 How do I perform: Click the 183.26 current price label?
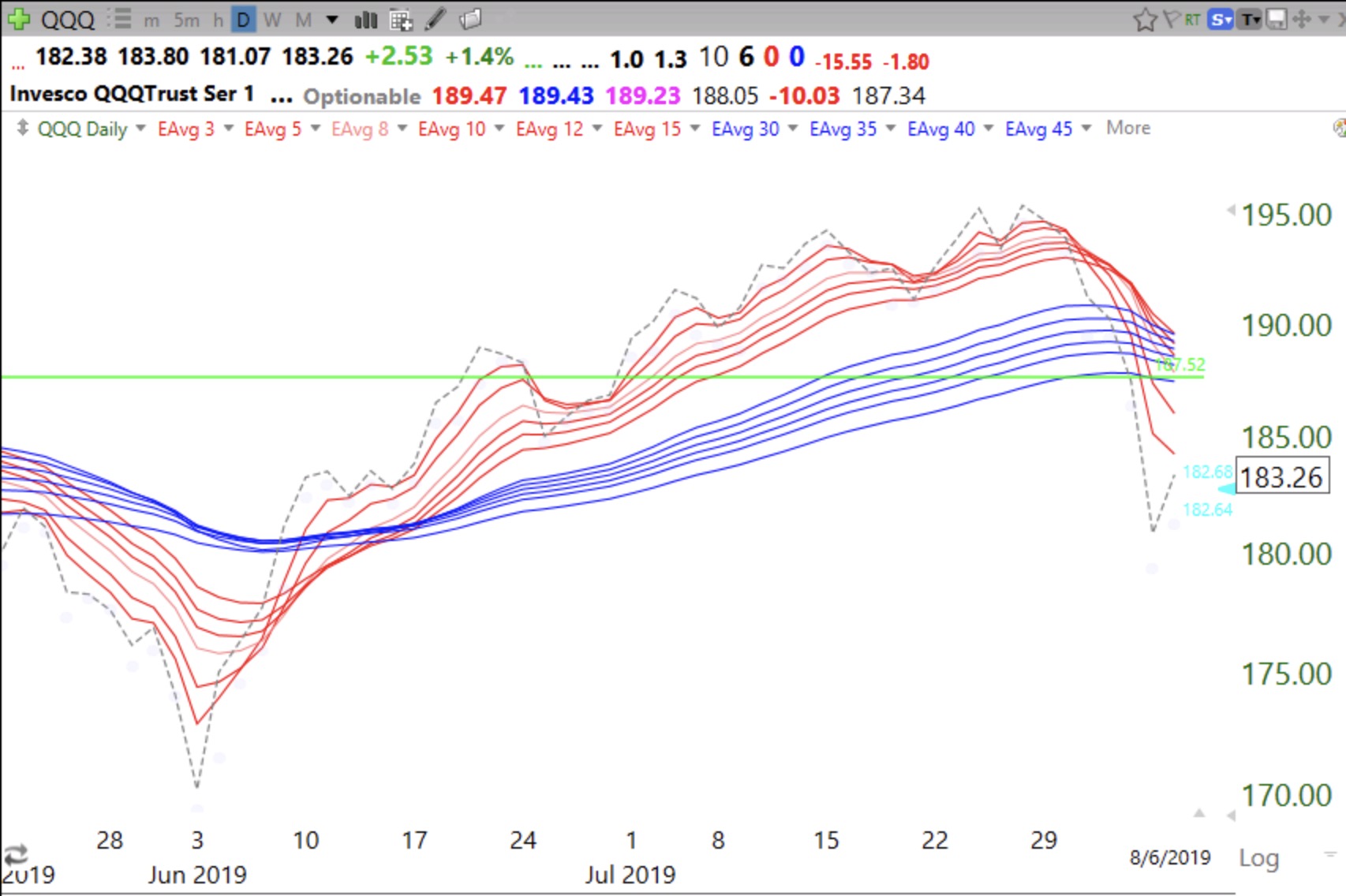coord(1281,477)
